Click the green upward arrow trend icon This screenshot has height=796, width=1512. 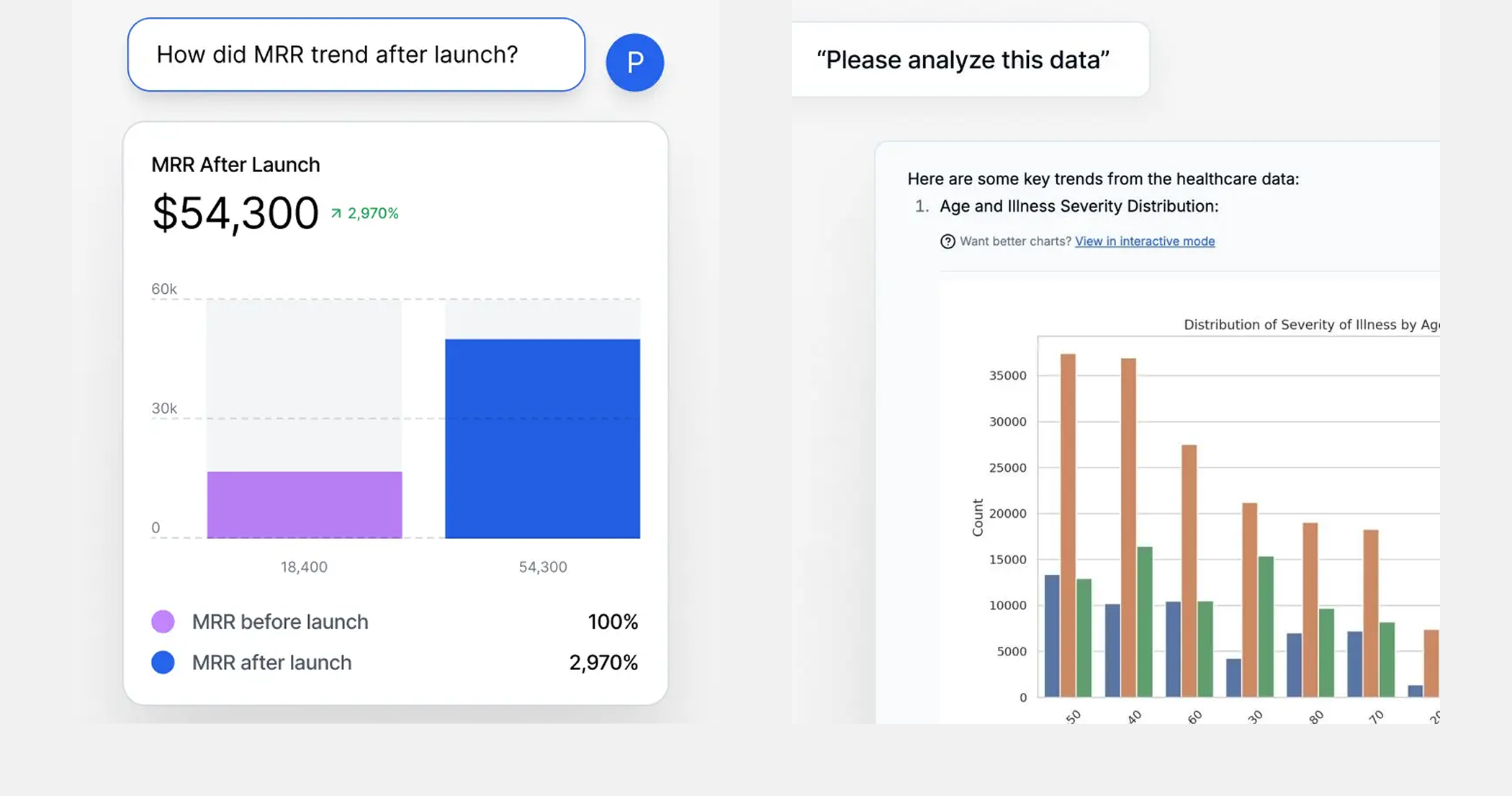[x=336, y=213]
